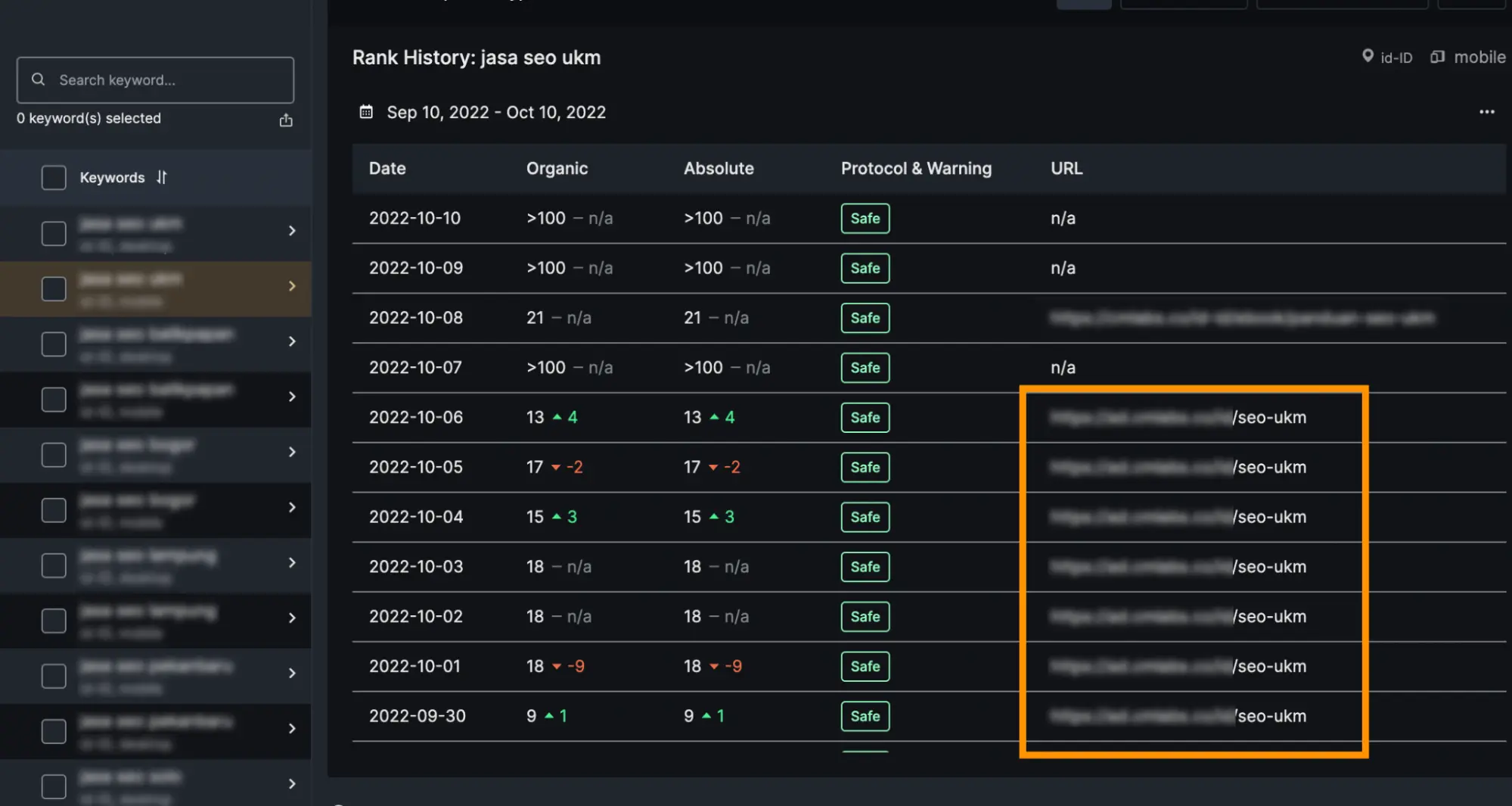Viewport: 1512px width, 806px height.
Task: Click the "Rank History: jasa seo ukm" title
Action: 477,58
